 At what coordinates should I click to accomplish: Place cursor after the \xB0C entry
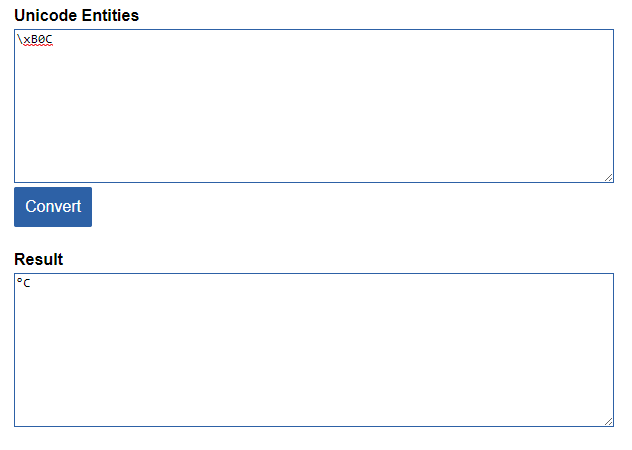point(53,40)
